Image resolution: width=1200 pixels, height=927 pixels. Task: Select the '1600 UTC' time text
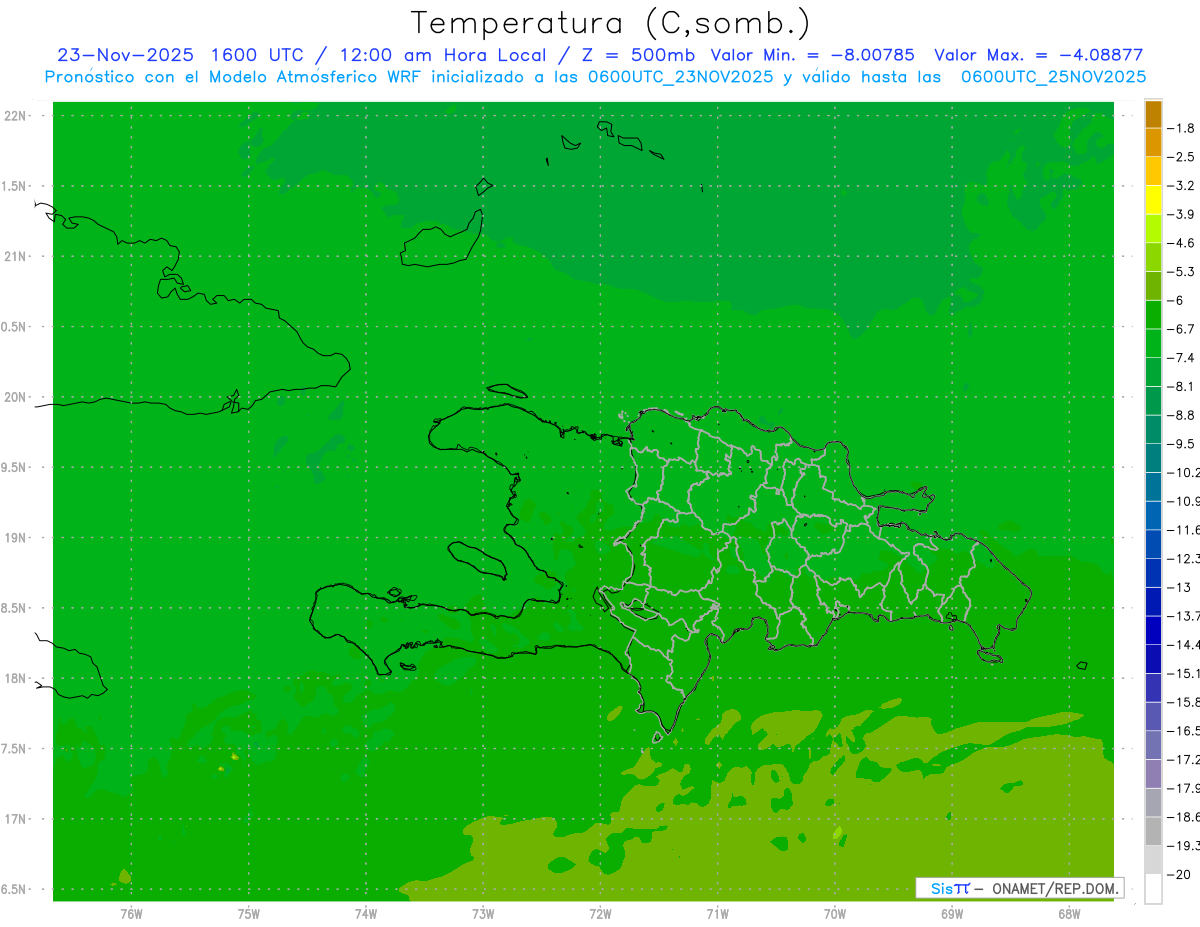coord(257,55)
